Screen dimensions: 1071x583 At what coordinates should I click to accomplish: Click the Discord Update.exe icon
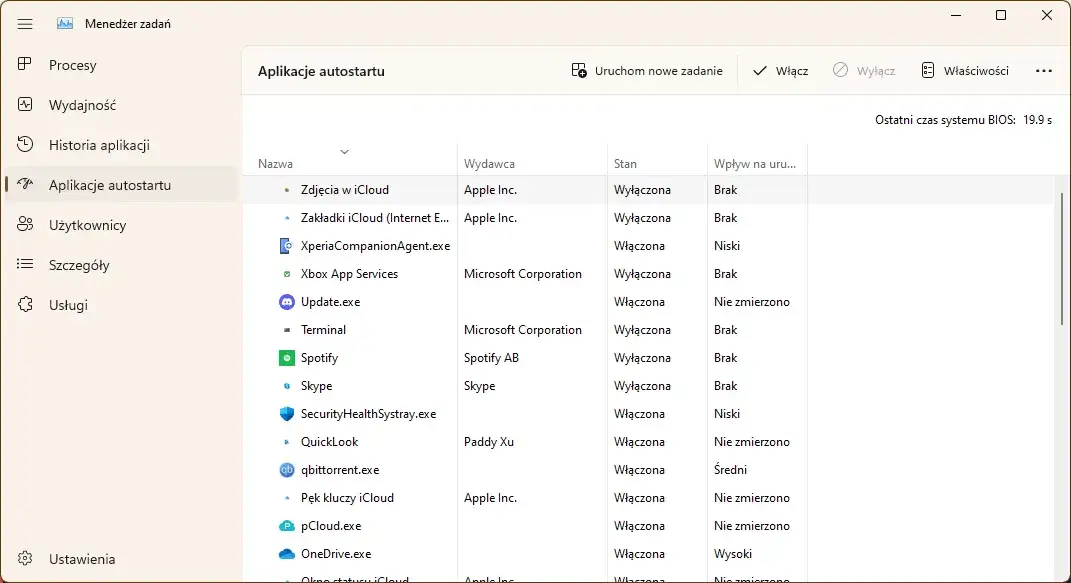click(287, 302)
